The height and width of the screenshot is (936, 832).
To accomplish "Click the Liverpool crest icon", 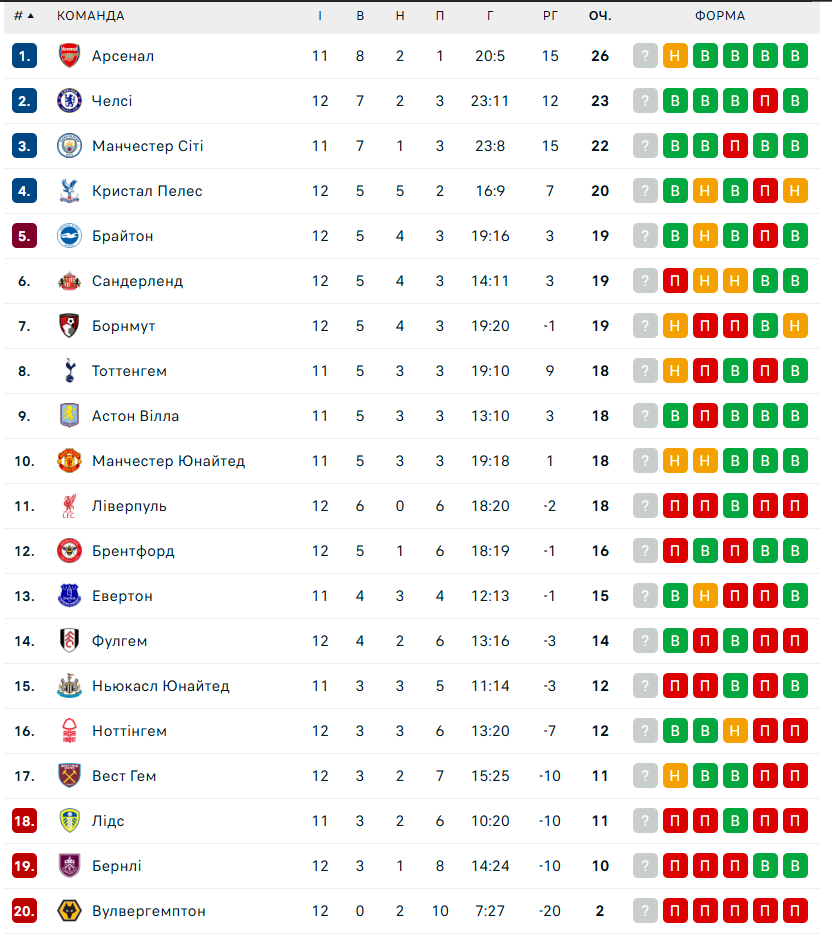I will tap(69, 506).
